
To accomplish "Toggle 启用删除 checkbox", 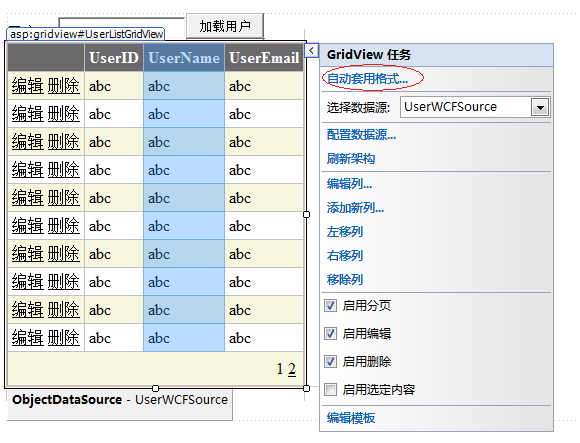I will tap(330, 361).
